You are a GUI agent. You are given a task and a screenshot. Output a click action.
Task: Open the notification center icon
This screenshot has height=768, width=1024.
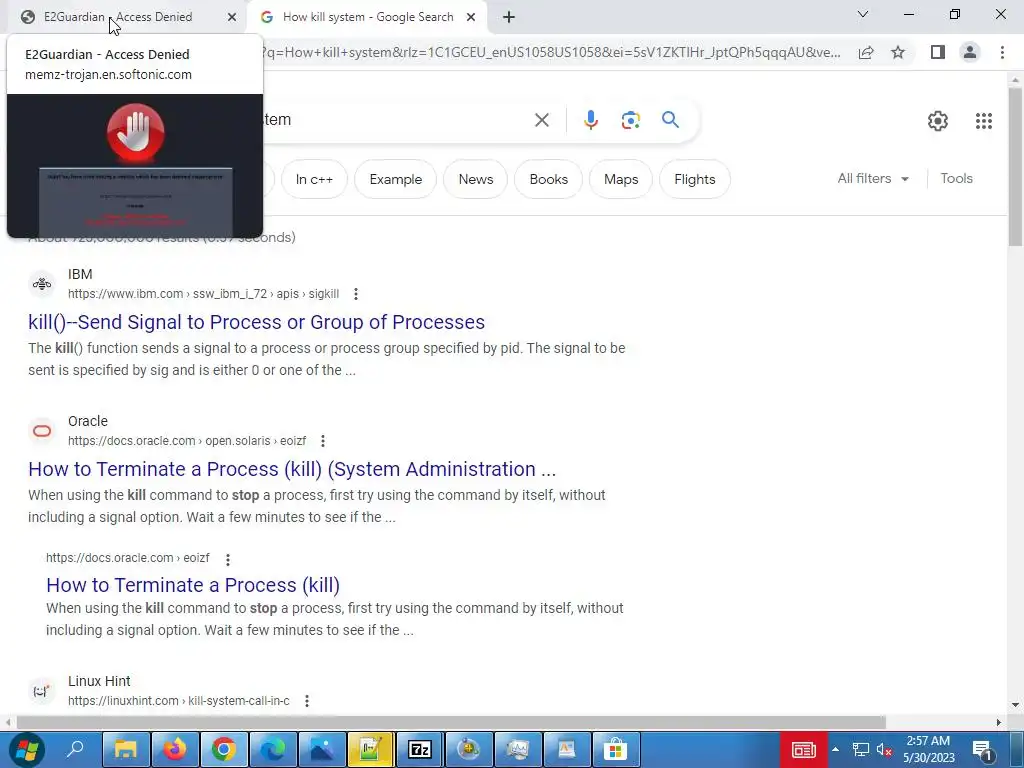click(983, 750)
